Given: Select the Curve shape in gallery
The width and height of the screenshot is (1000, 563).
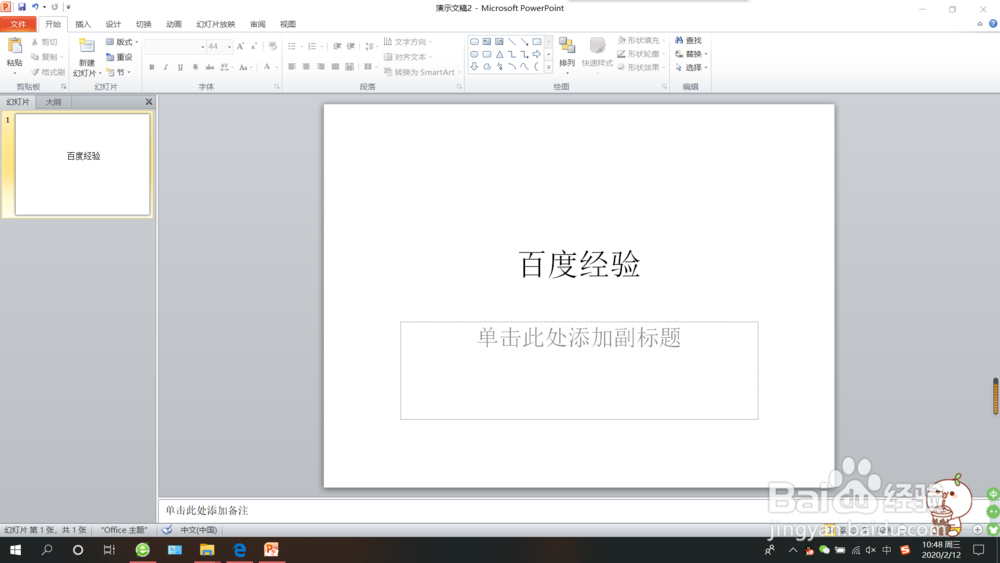Looking at the screenshot, I should [x=524, y=66].
